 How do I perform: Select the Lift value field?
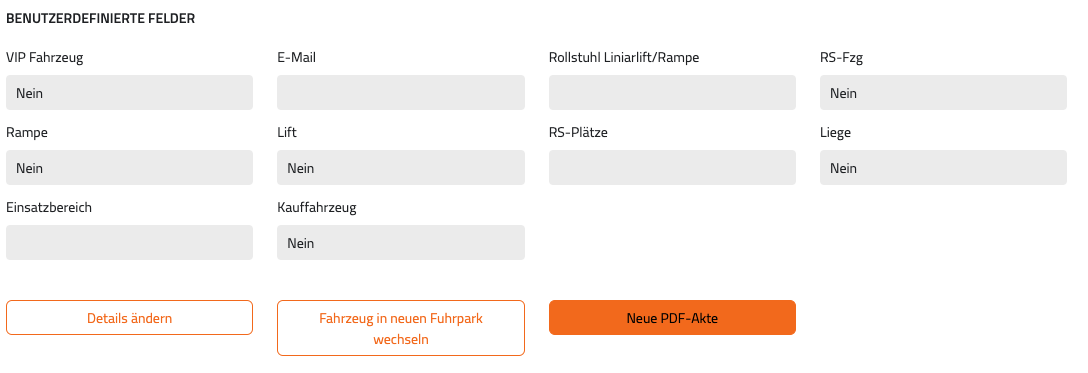[x=400, y=168]
